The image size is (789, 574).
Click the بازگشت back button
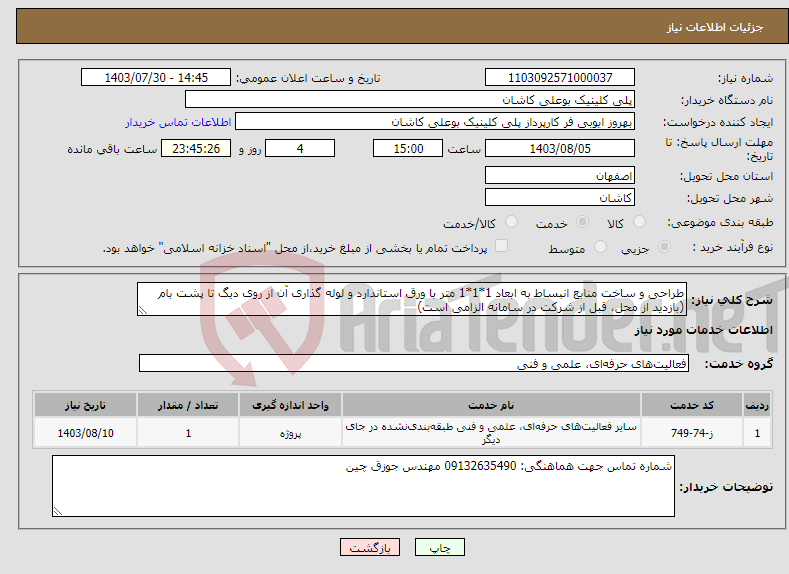point(370,548)
